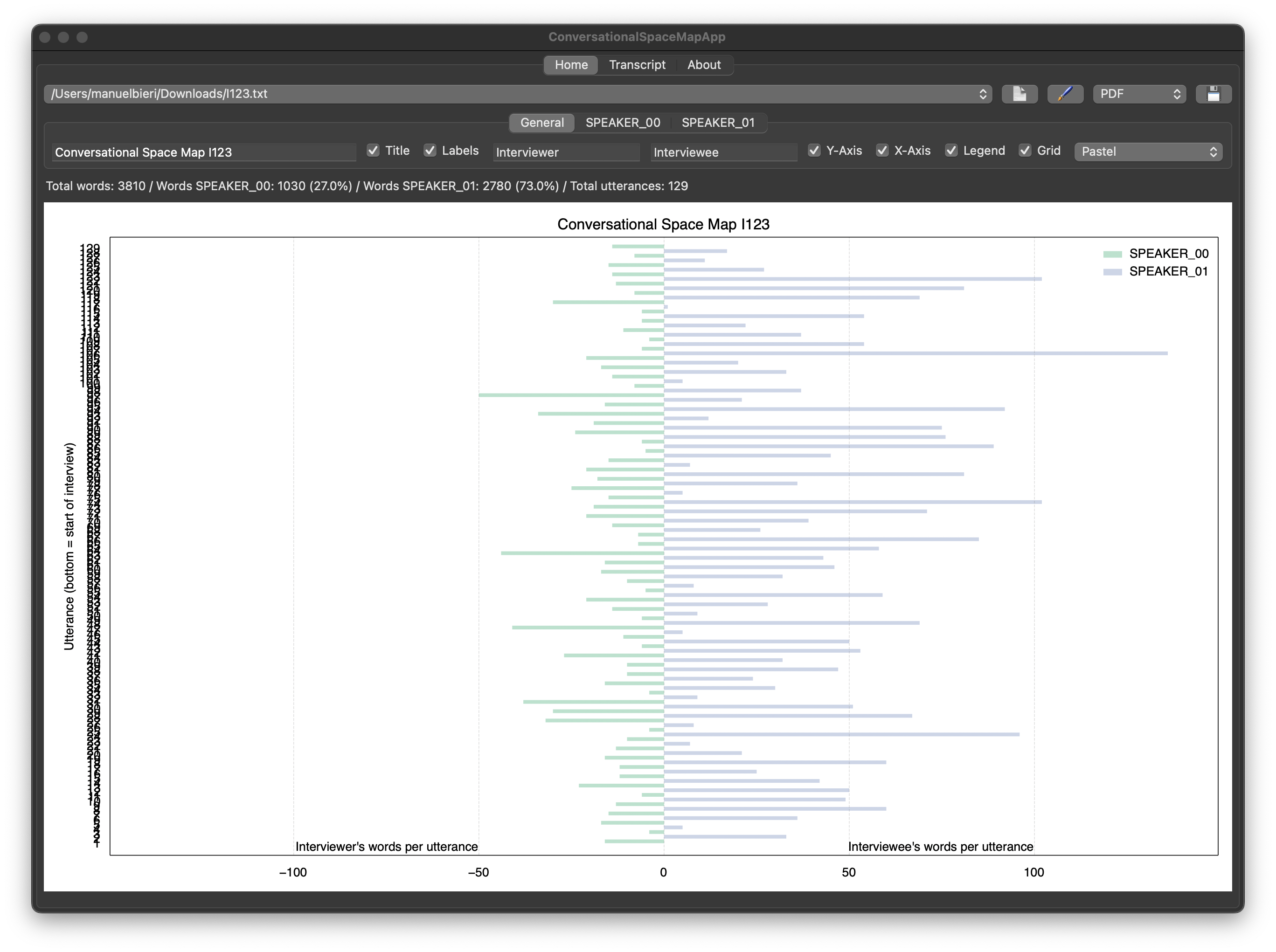Click the Interviewee label input field
This screenshot has height=952, width=1276.
723,152
